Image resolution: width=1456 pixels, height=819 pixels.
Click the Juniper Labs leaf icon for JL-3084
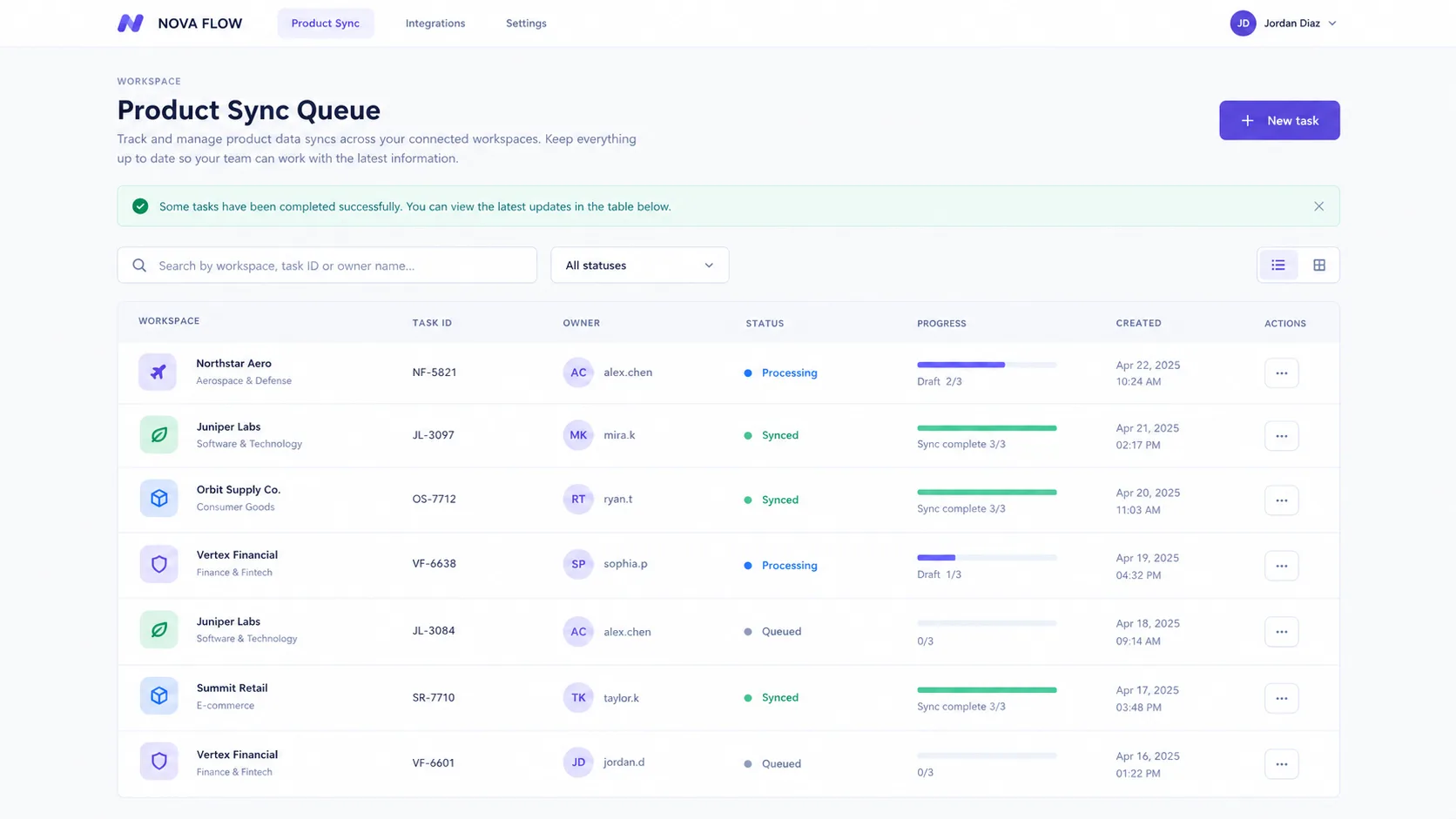[158, 629]
